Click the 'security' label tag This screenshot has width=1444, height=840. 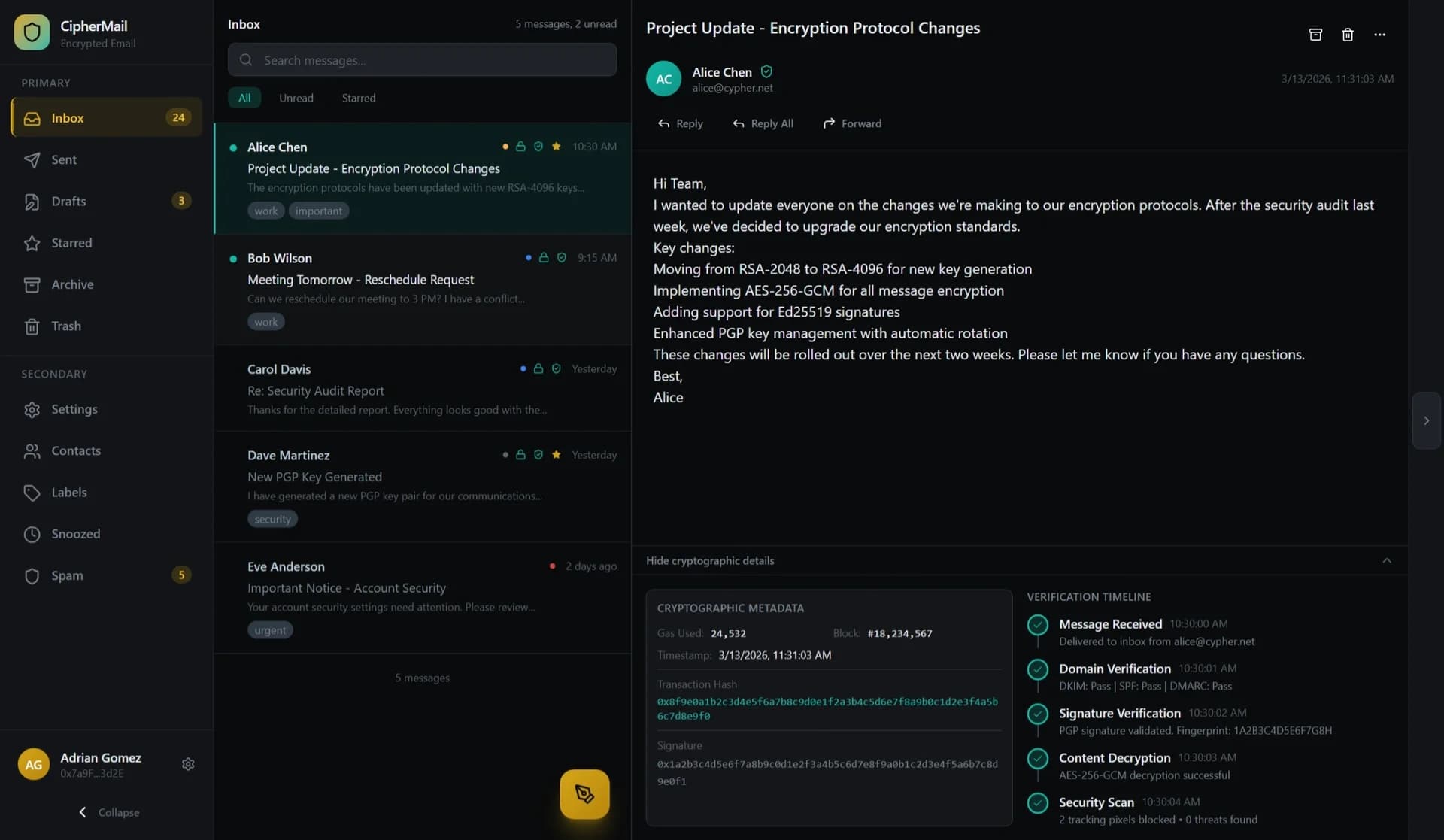coord(272,520)
